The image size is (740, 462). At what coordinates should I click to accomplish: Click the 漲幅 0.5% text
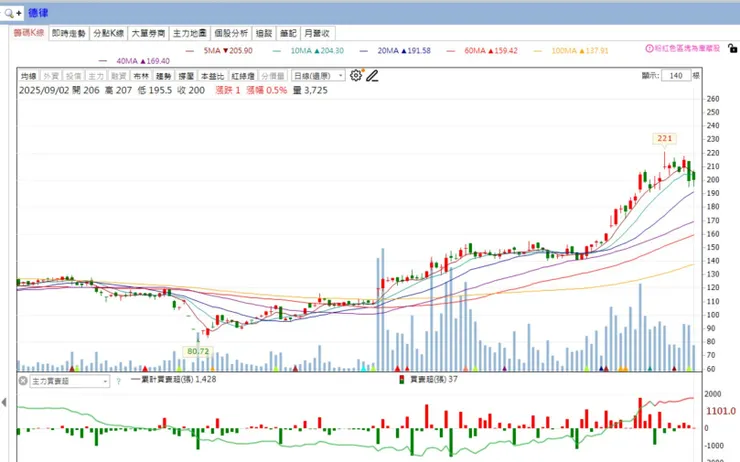click(267, 90)
